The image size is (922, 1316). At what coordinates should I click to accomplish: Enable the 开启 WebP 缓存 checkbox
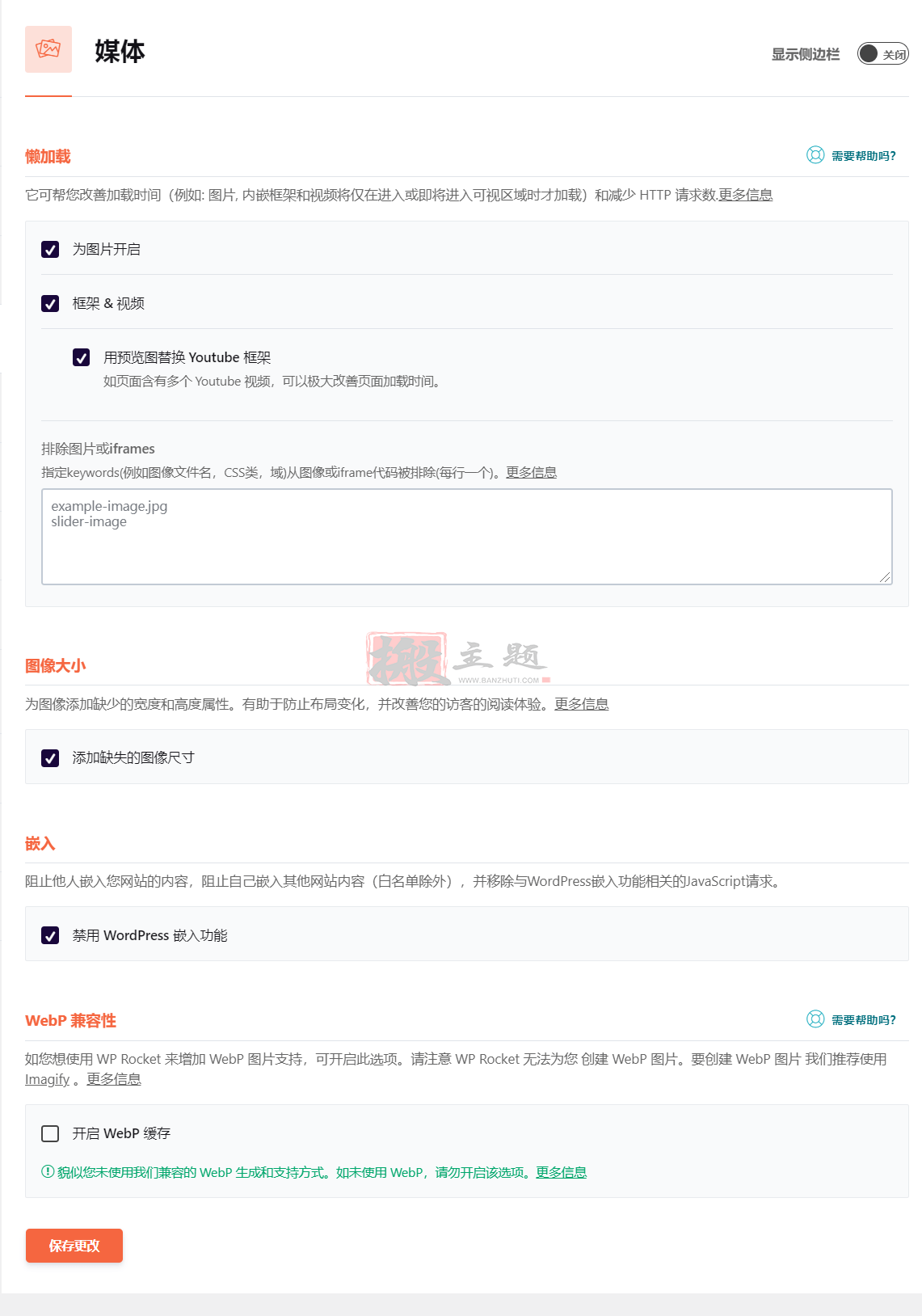(x=50, y=1133)
